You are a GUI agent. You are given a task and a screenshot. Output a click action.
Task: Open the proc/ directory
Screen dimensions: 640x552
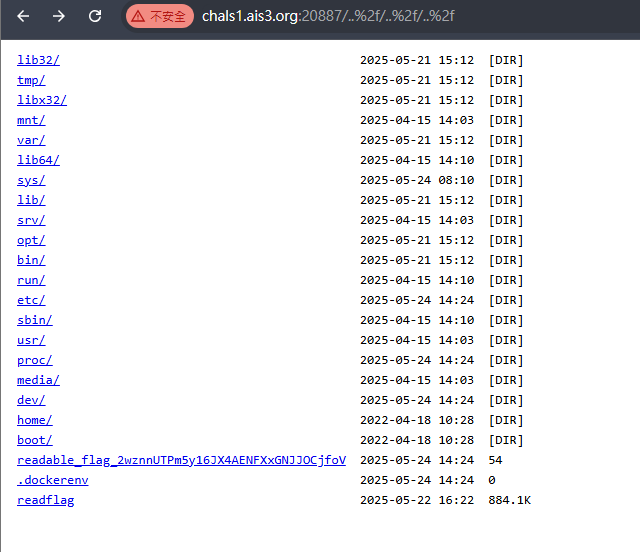click(35, 360)
